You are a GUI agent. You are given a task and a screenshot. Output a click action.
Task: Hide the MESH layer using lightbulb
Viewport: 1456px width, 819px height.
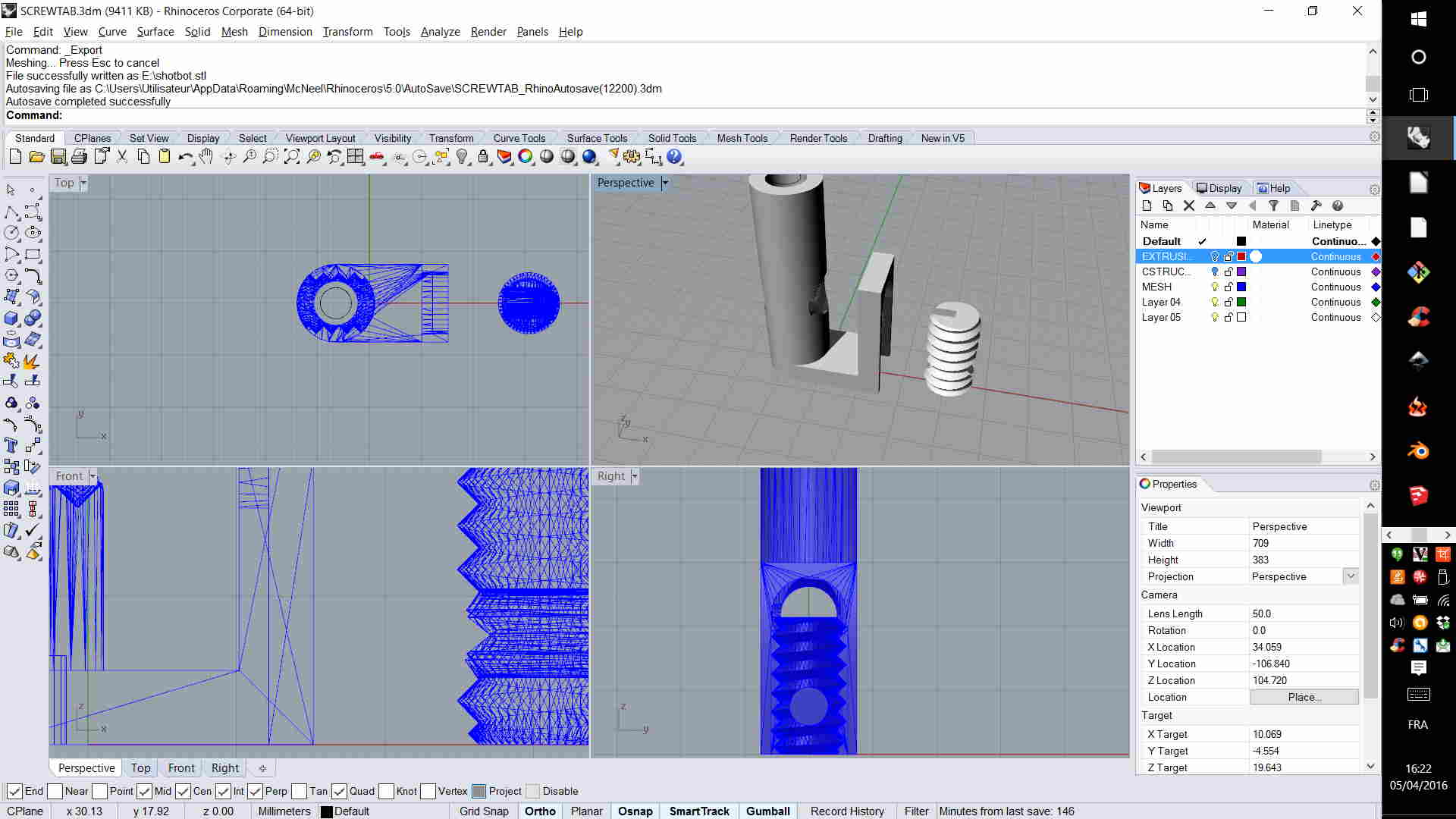pos(1214,287)
